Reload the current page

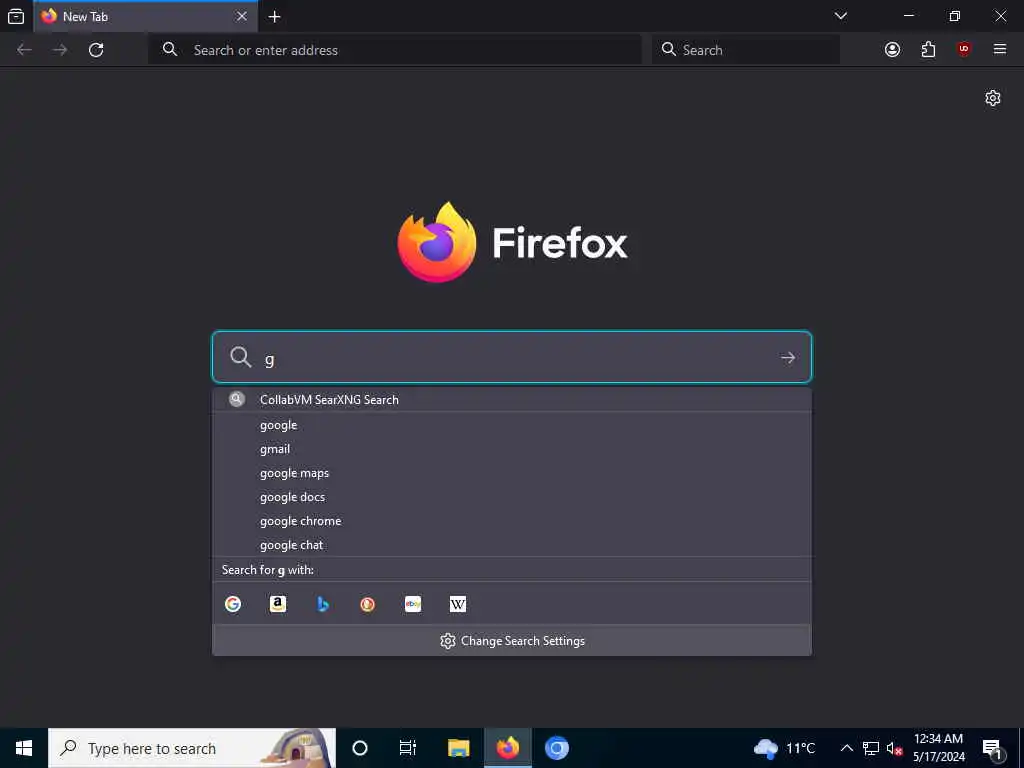pos(96,50)
